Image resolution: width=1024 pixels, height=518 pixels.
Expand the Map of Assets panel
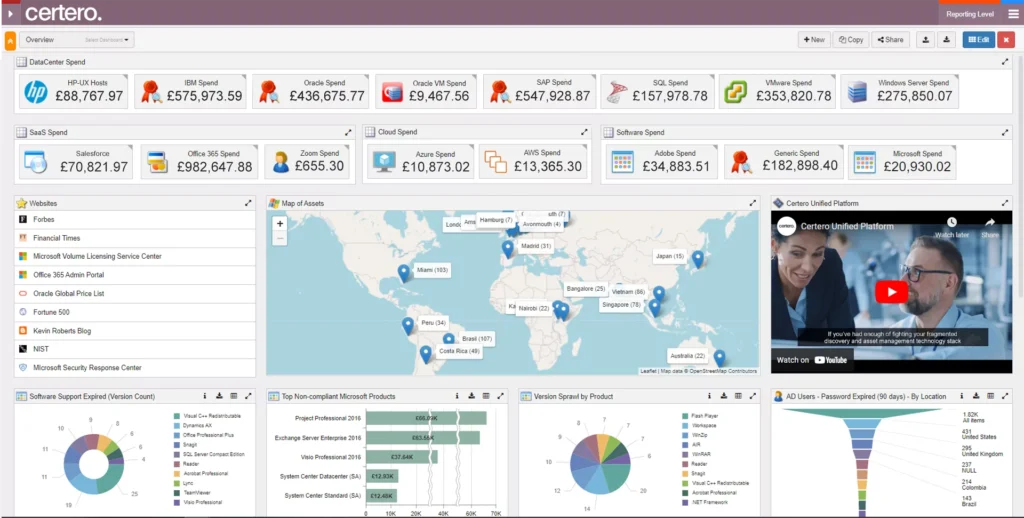pos(752,203)
